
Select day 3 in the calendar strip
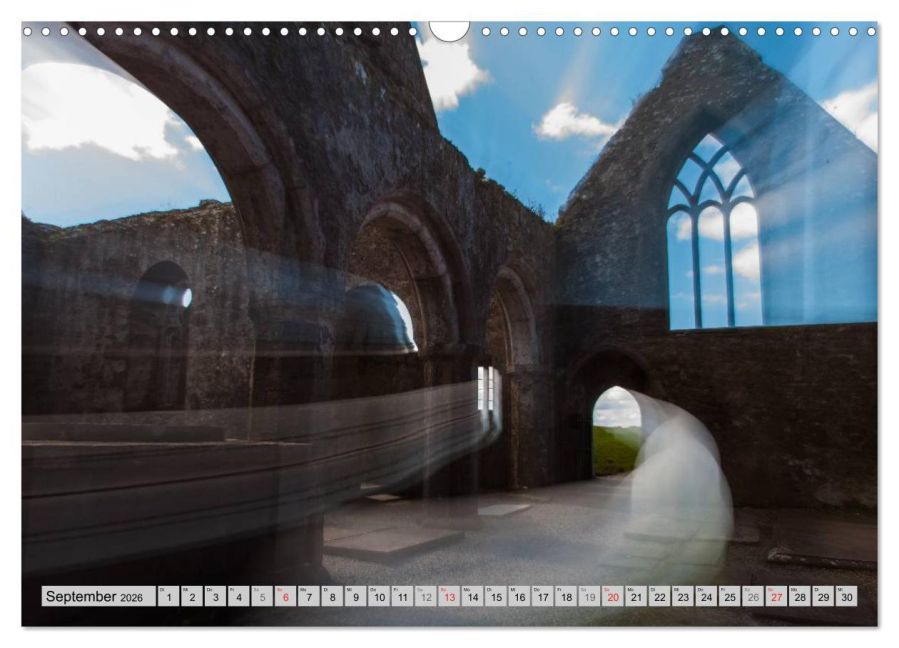click(215, 597)
